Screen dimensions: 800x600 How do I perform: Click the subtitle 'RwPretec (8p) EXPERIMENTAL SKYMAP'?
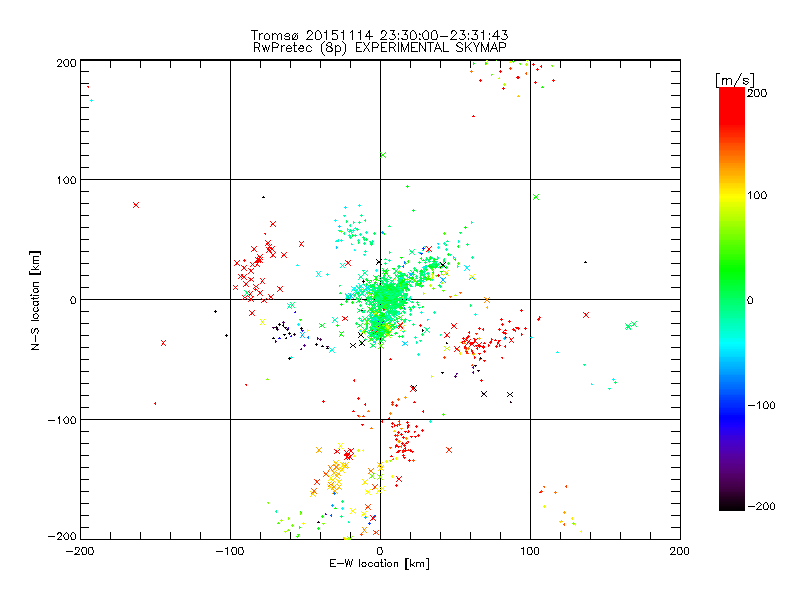coord(380,48)
